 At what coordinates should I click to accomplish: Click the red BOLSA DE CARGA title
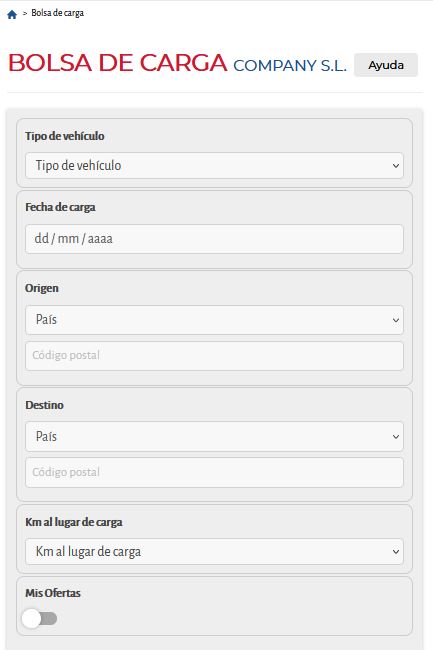pyautogui.click(x=118, y=63)
